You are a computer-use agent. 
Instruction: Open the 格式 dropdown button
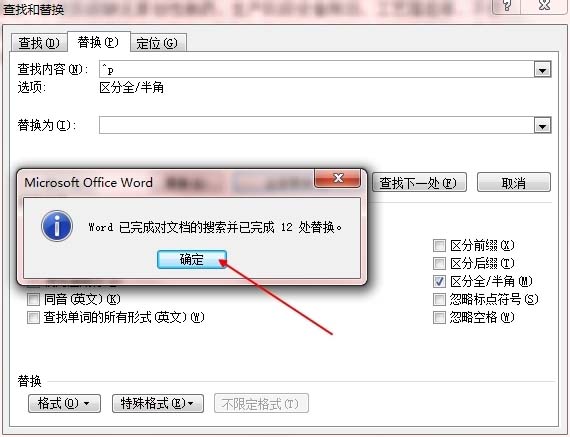[64, 403]
